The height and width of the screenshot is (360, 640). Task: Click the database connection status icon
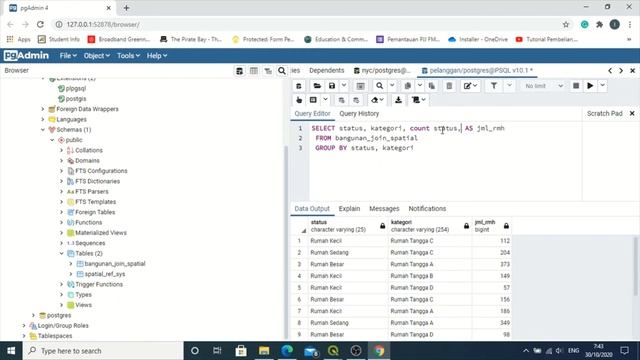[299, 86]
